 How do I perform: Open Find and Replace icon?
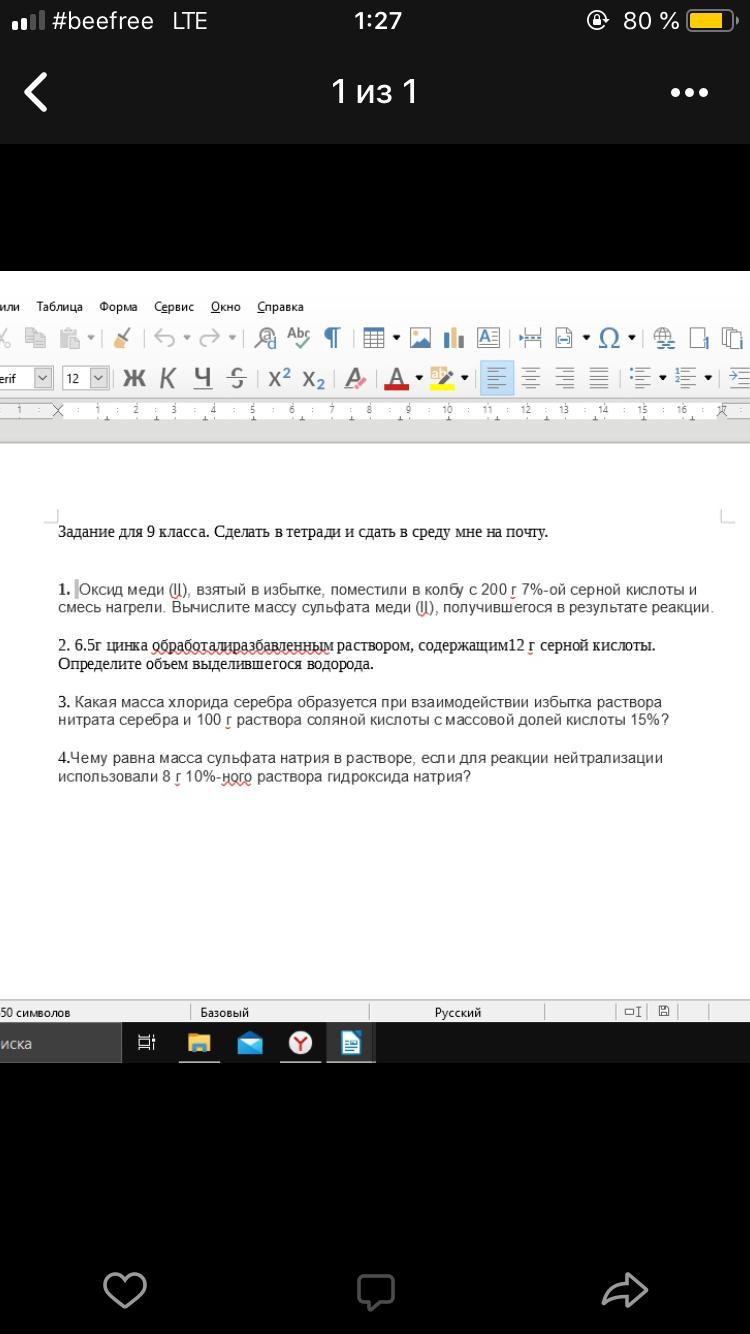pyautogui.click(x=265, y=338)
